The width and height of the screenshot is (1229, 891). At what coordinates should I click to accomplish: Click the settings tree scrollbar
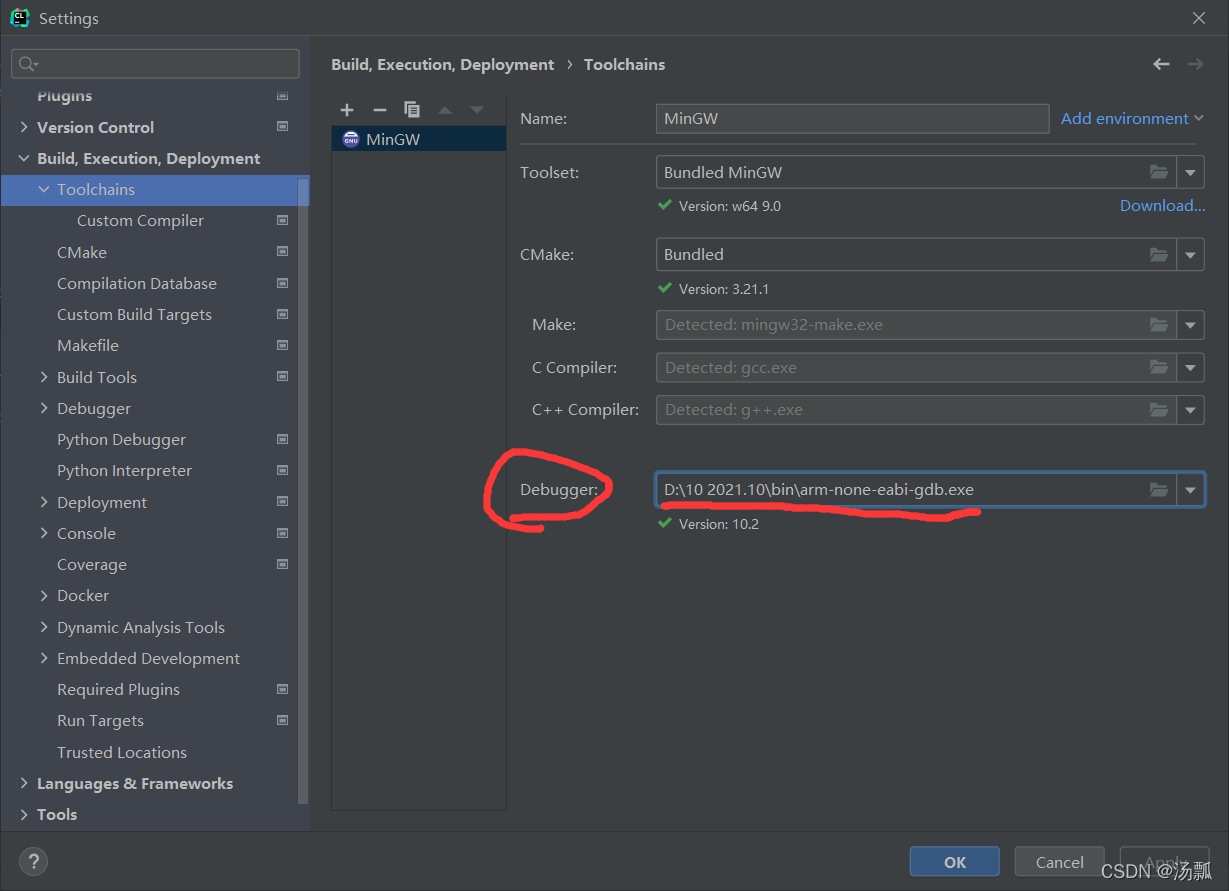[303, 490]
